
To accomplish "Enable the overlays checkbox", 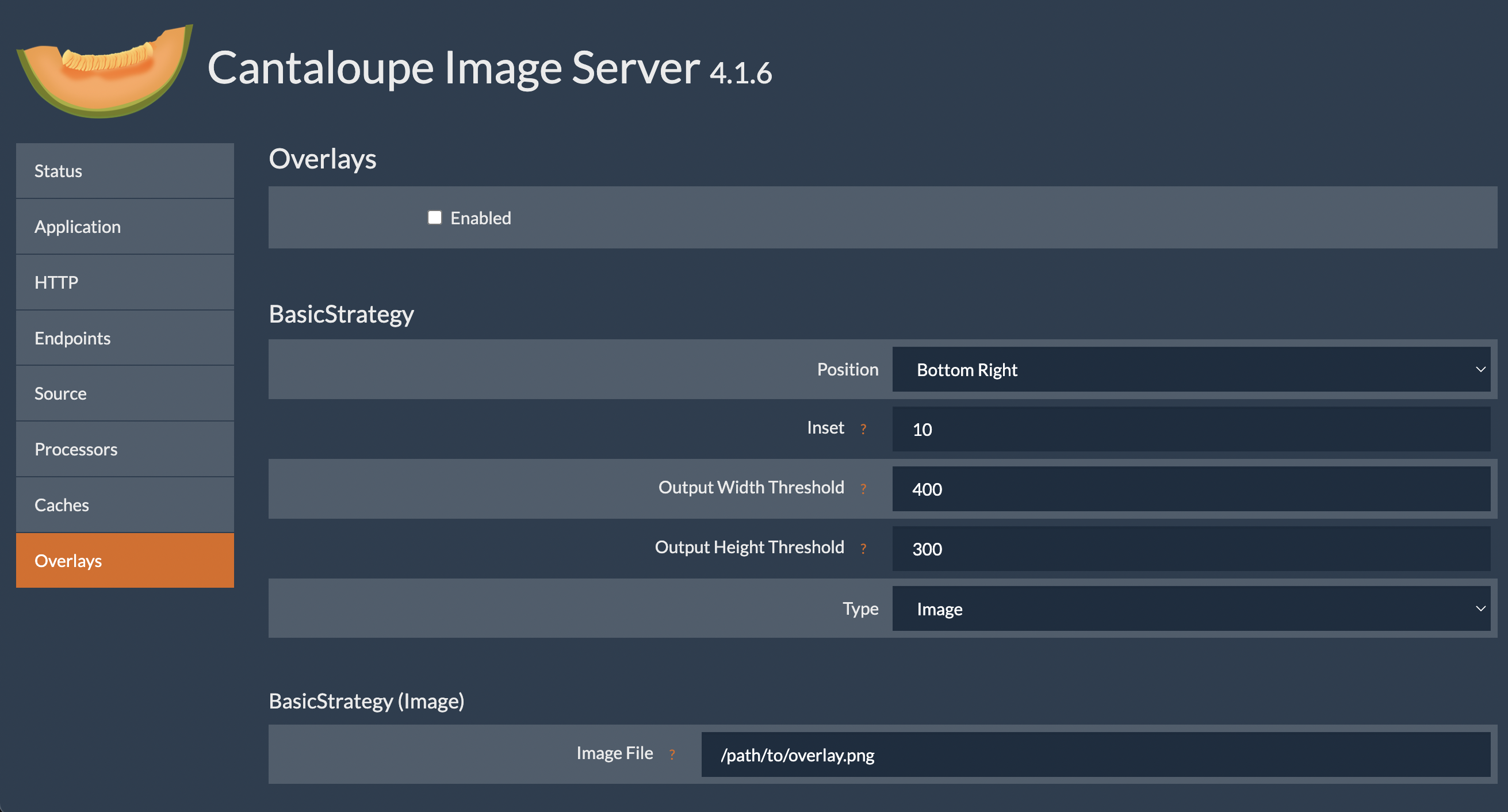I will click(434, 218).
